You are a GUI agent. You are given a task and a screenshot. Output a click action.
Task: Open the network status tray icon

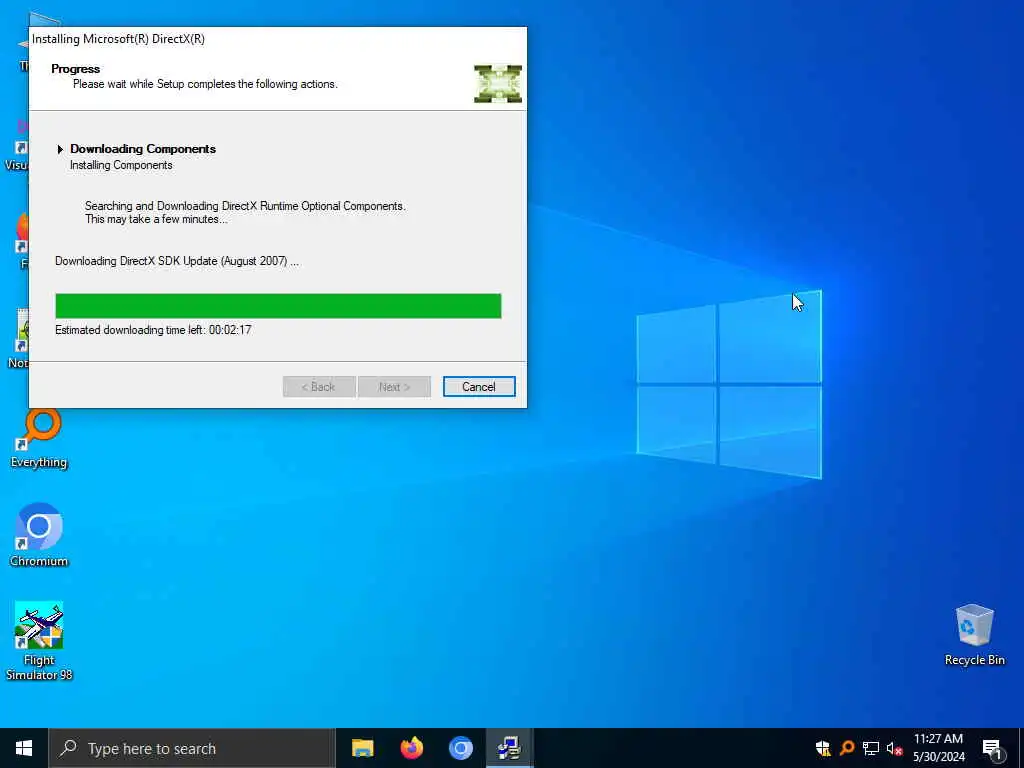click(871, 748)
